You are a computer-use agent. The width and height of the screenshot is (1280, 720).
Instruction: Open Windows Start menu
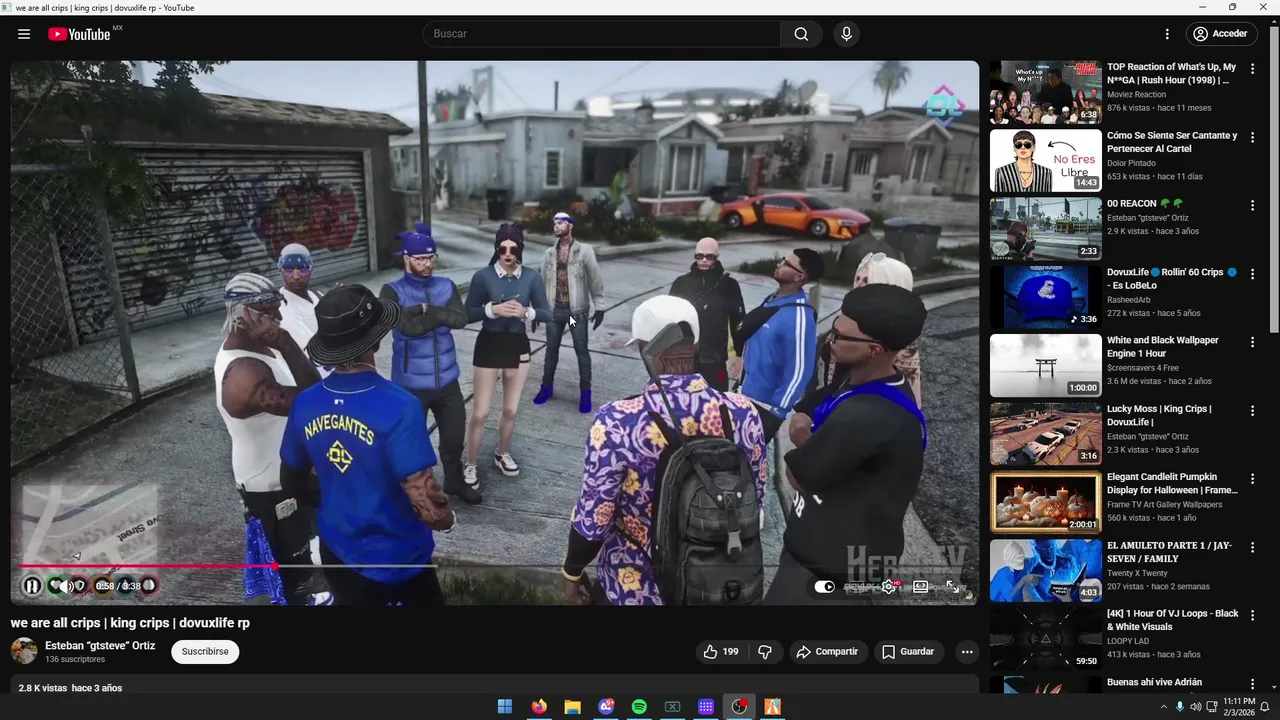pos(505,707)
